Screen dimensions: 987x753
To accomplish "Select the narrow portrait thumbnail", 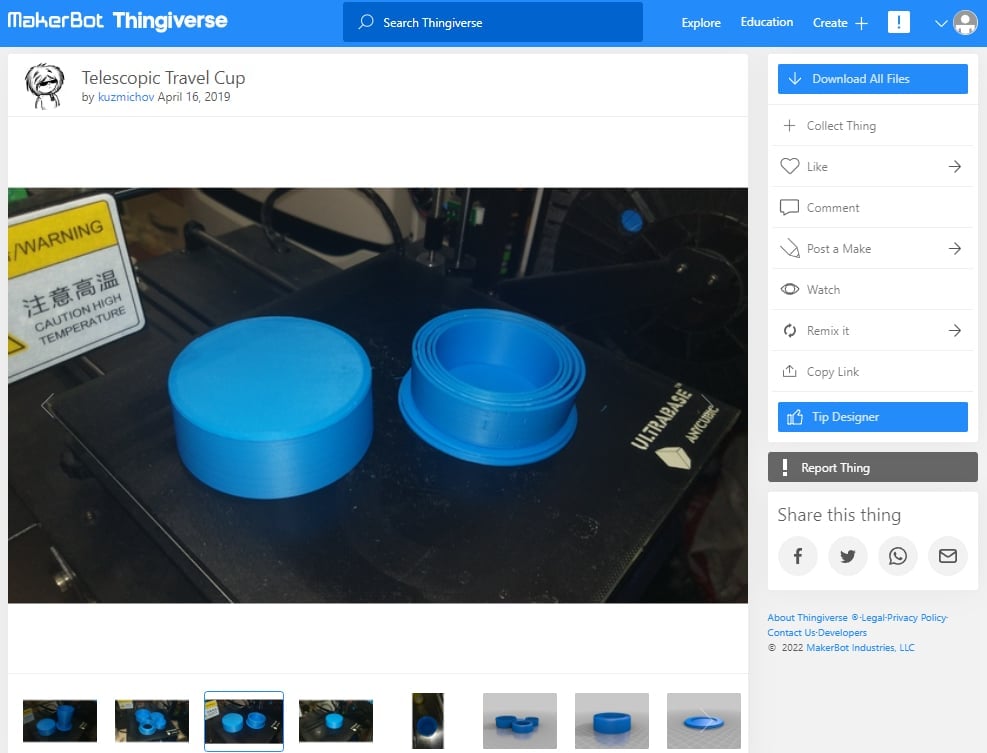I will pos(427,721).
